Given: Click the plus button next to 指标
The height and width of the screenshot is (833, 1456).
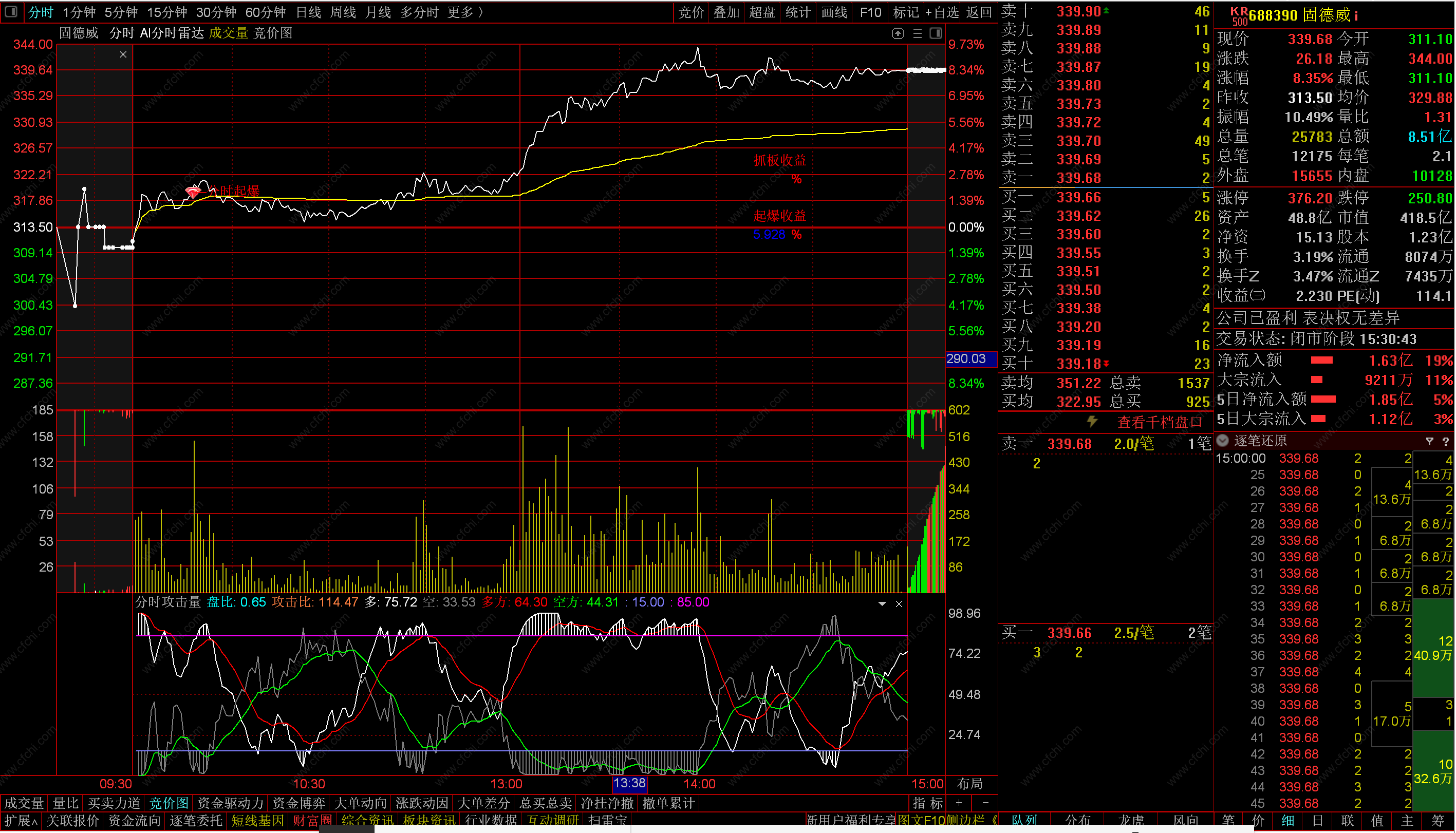Looking at the screenshot, I should (x=959, y=803).
